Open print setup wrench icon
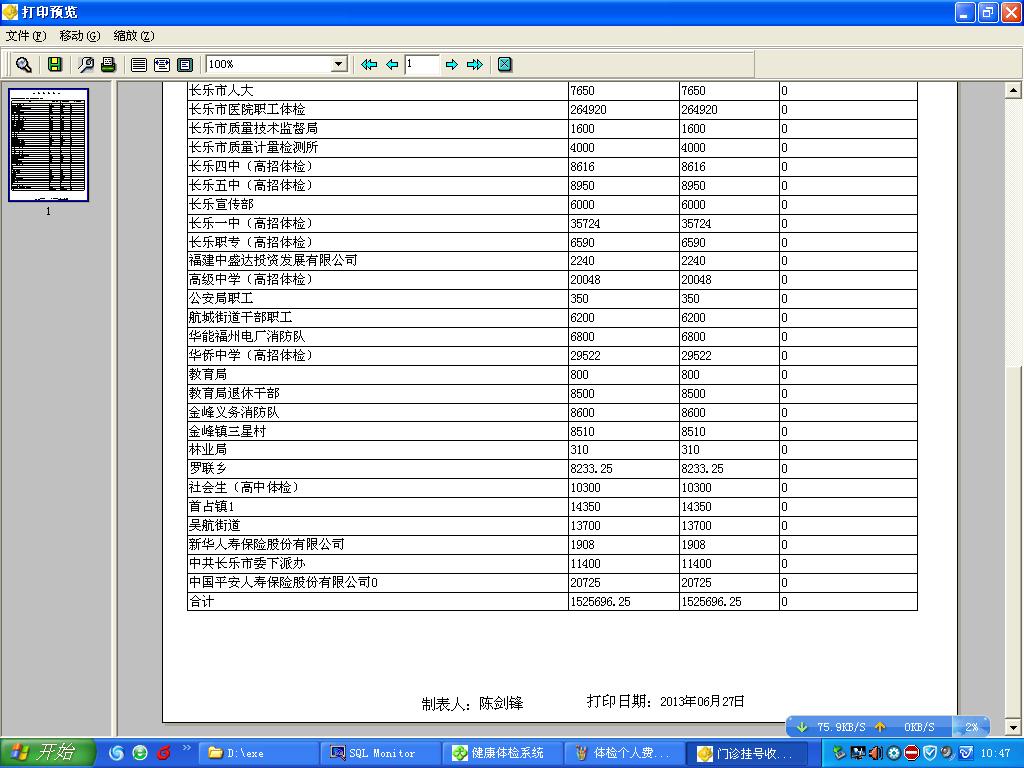The image size is (1024, 768). click(86, 64)
